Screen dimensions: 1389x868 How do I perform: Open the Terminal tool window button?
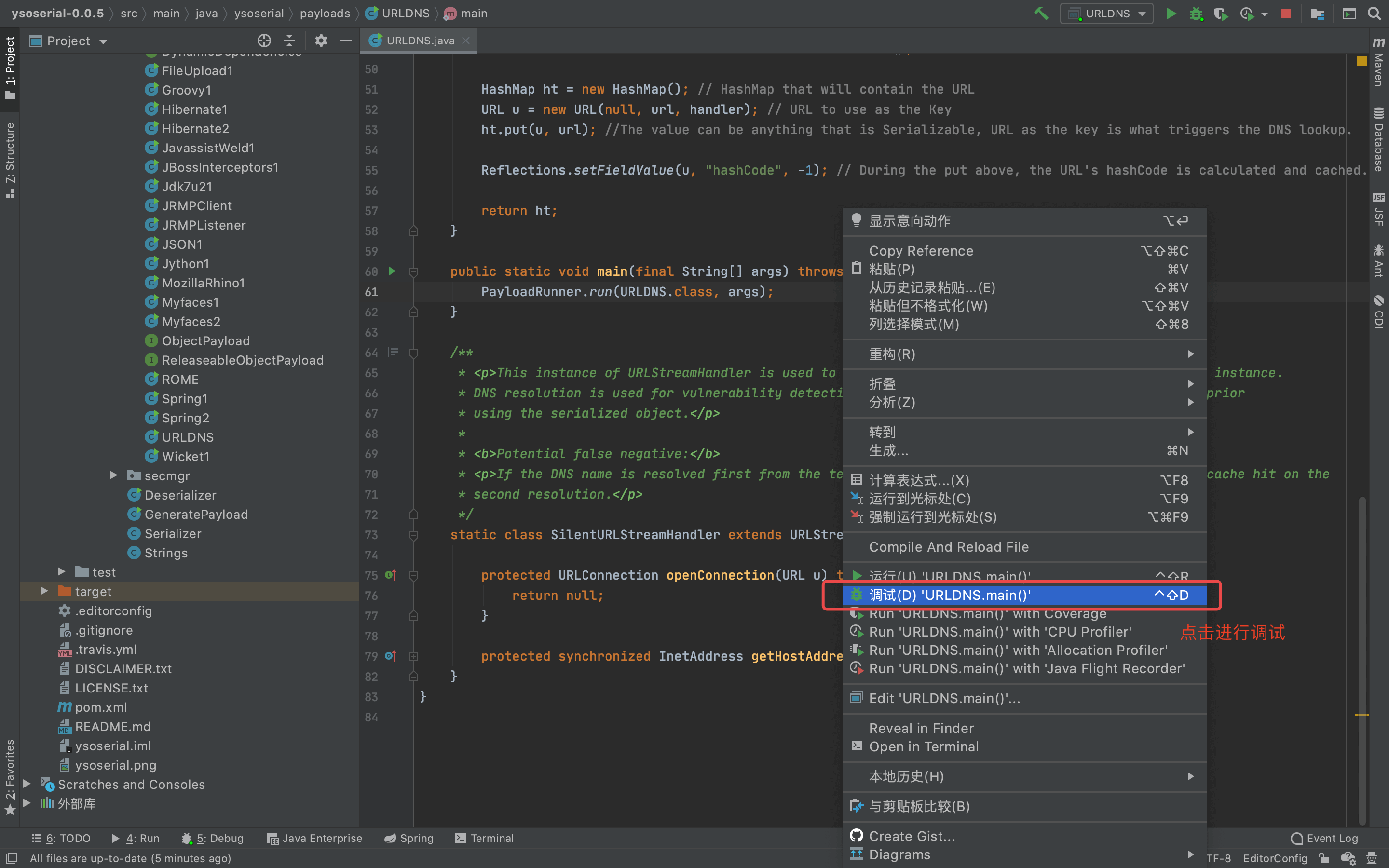click(484, 838)
